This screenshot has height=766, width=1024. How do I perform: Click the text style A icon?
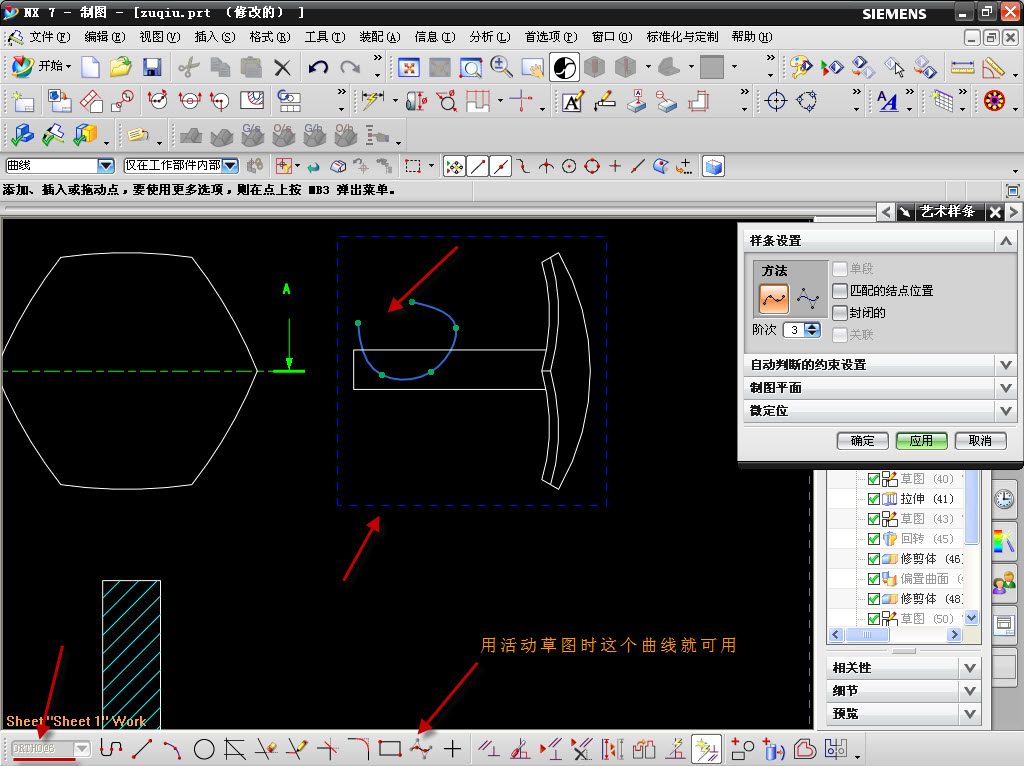[888, 101]
